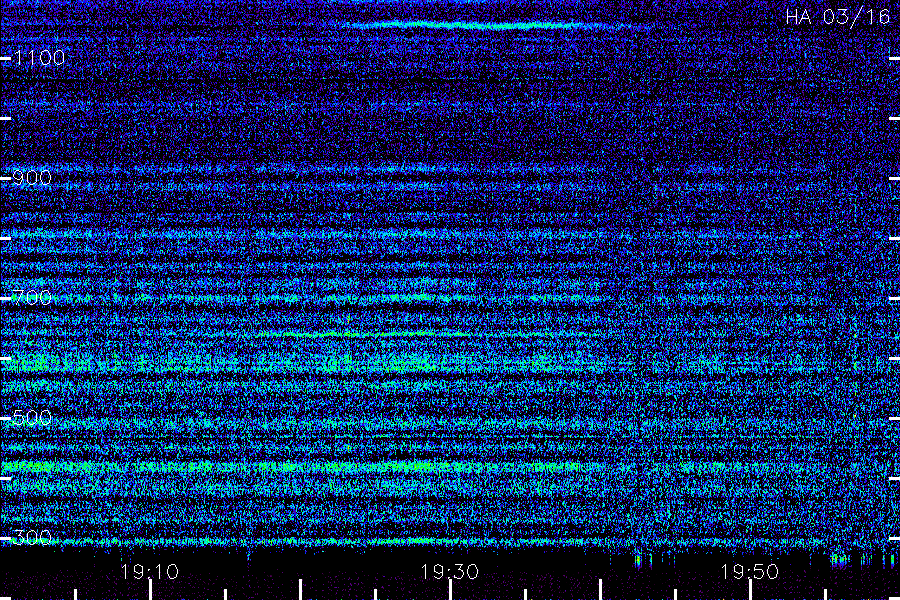Click the 300 frequency axis label

(32, 538)
